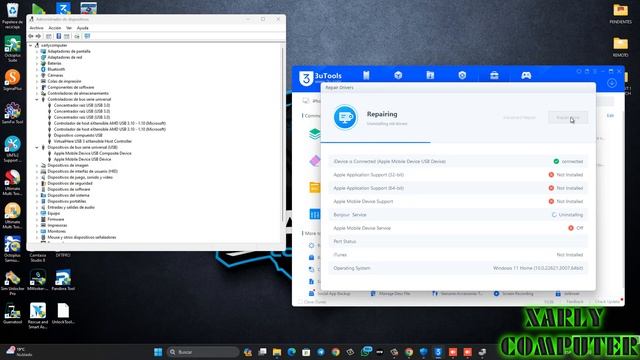The height and width of the screenshot is (360, 640).
Task: Select Impresoras in device tree
Action: tap(57, 225)
